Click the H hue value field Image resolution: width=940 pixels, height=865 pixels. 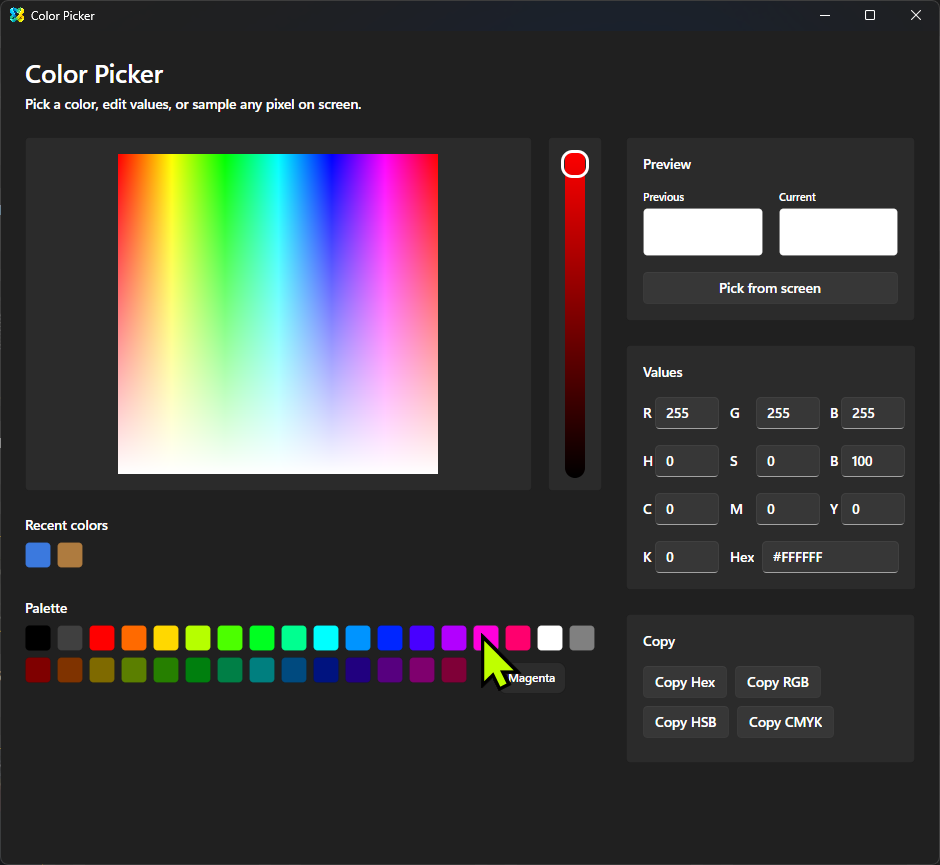point(686,461)
